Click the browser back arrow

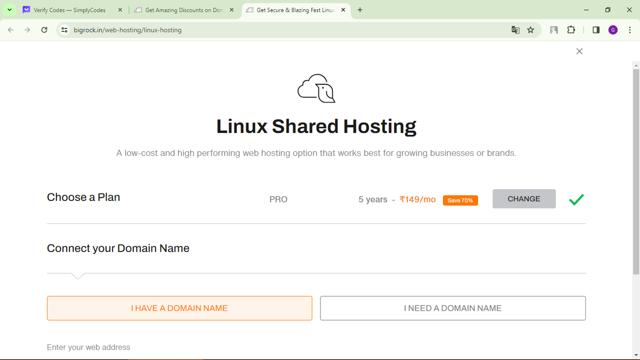11,30
